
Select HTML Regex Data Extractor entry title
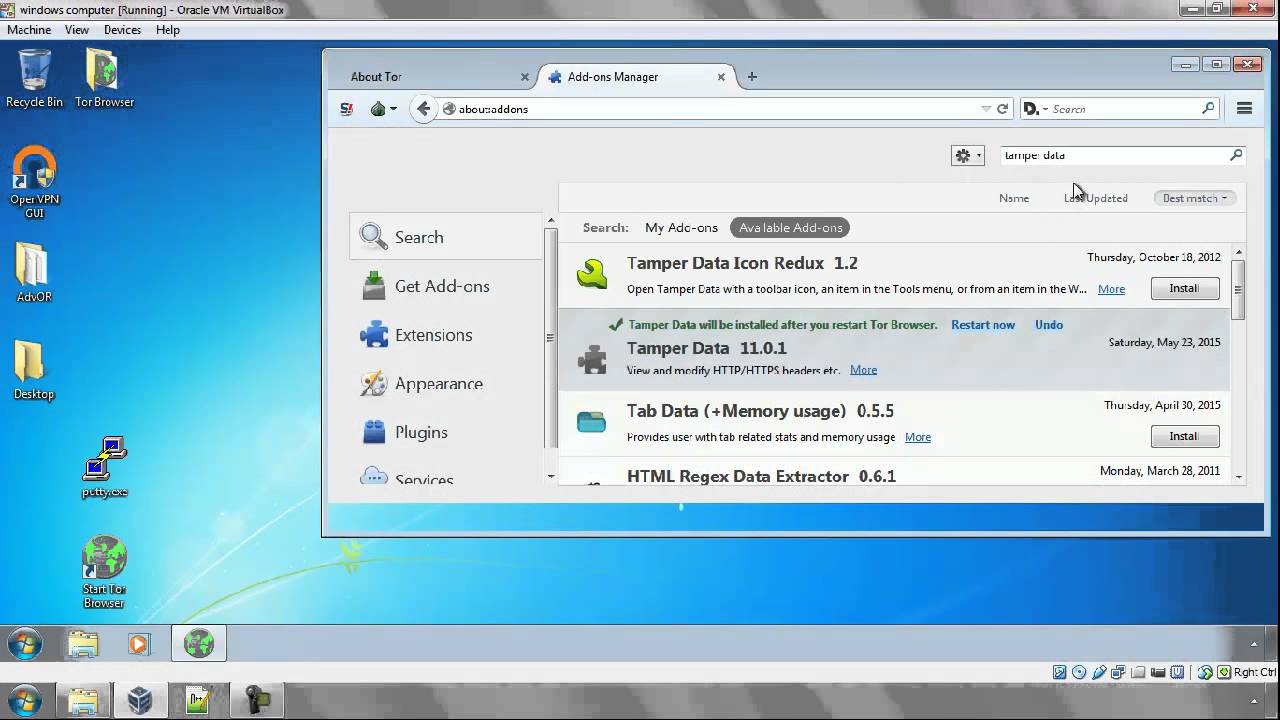pyautogui.click(x=761, y=477)
